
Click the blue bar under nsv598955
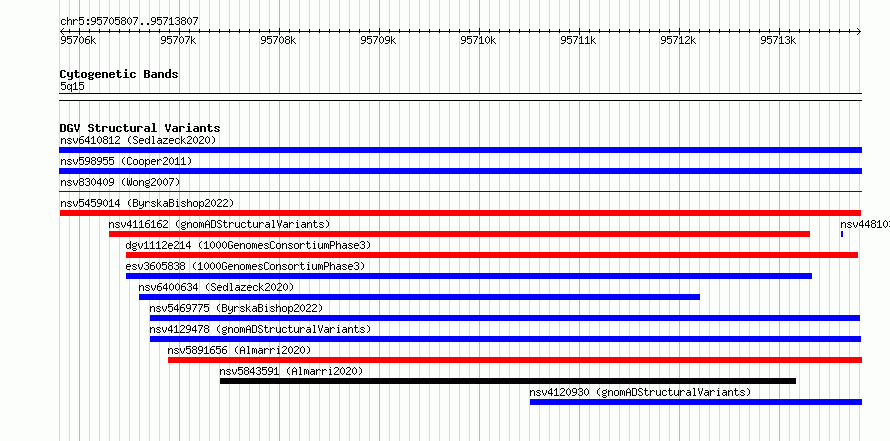460,171
